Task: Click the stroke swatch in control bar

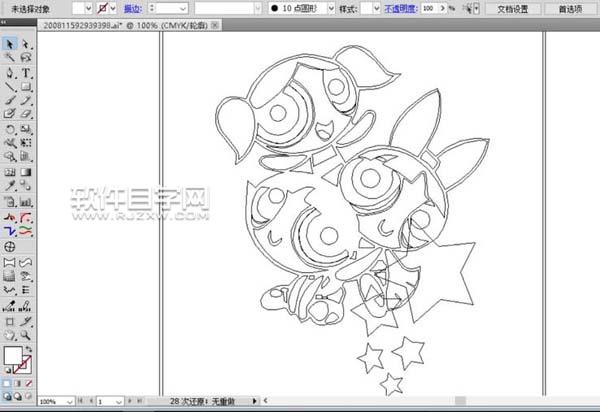Action: pos(103,8)
